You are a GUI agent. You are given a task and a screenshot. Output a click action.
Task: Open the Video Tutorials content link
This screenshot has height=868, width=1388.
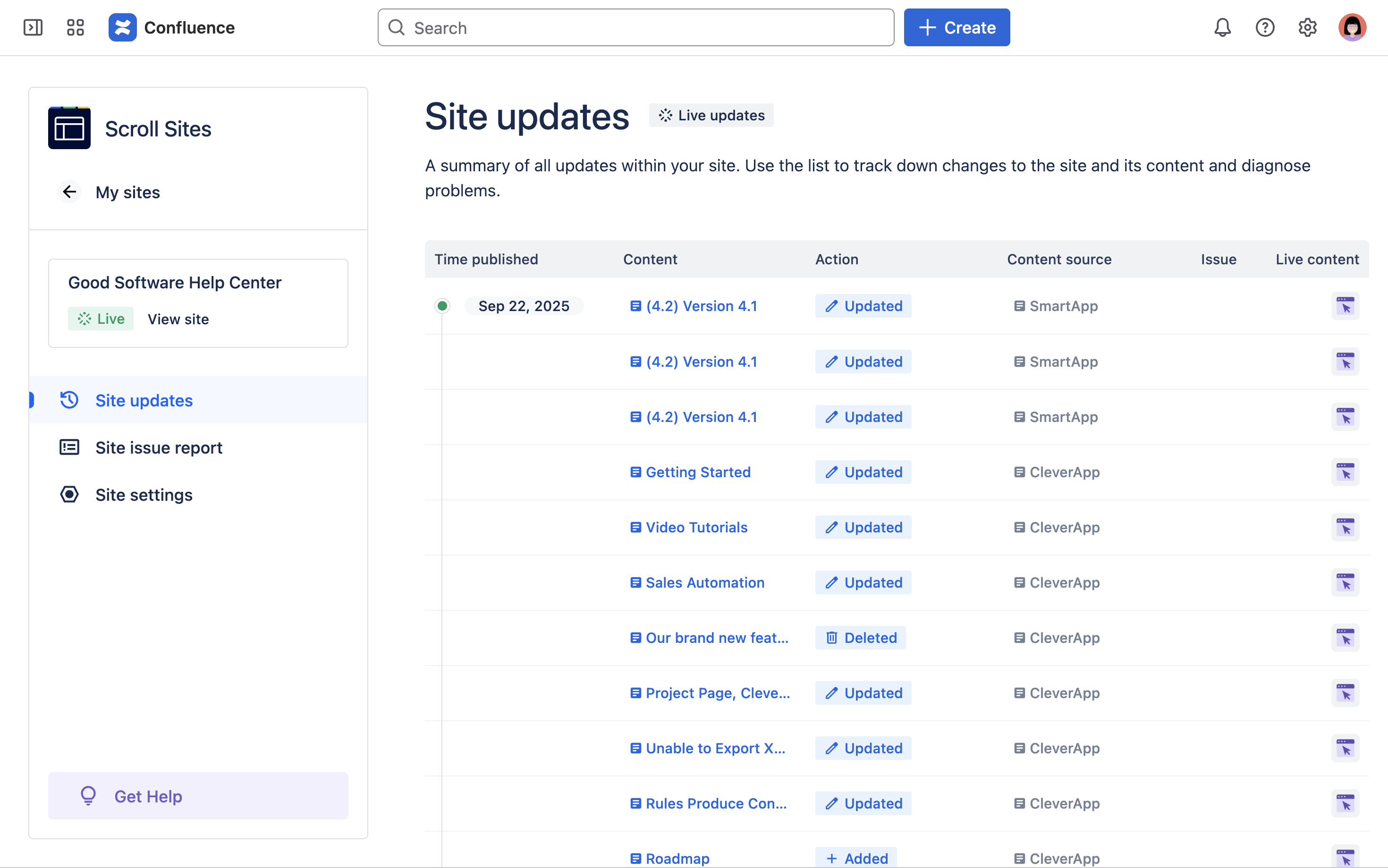(x=696, y=528)
